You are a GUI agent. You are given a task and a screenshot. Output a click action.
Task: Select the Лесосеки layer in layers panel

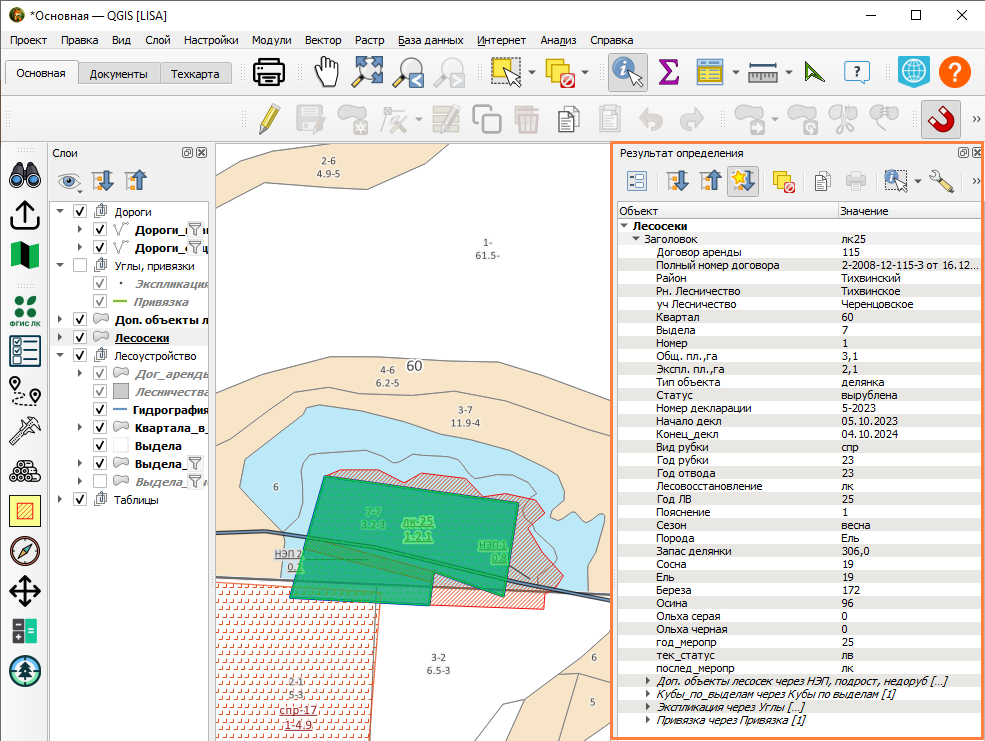click(x=142, y=338)
